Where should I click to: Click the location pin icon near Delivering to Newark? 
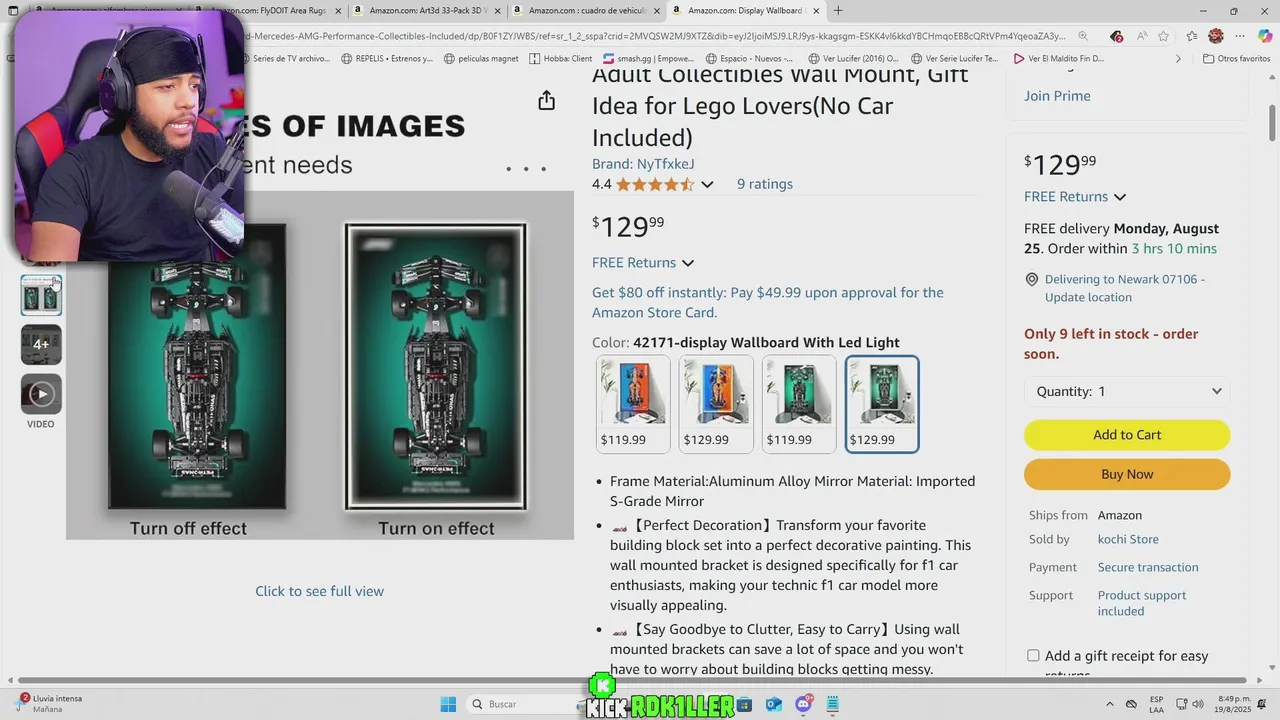[1032, 280]
